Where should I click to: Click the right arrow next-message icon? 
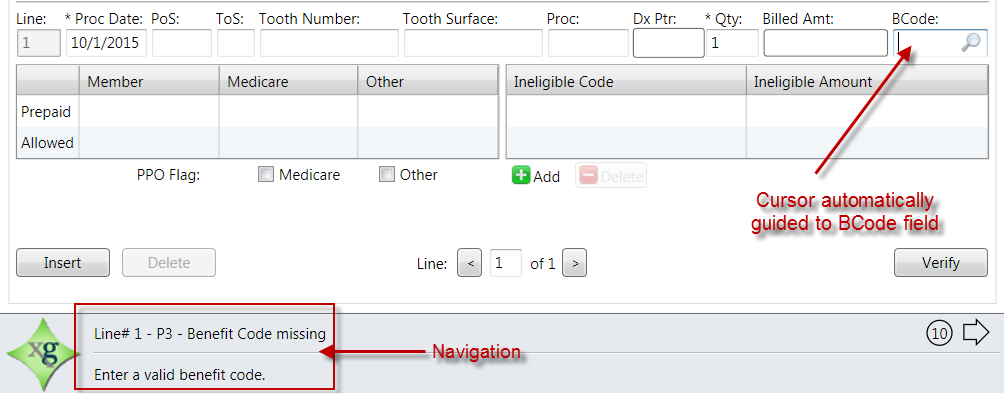976,333
